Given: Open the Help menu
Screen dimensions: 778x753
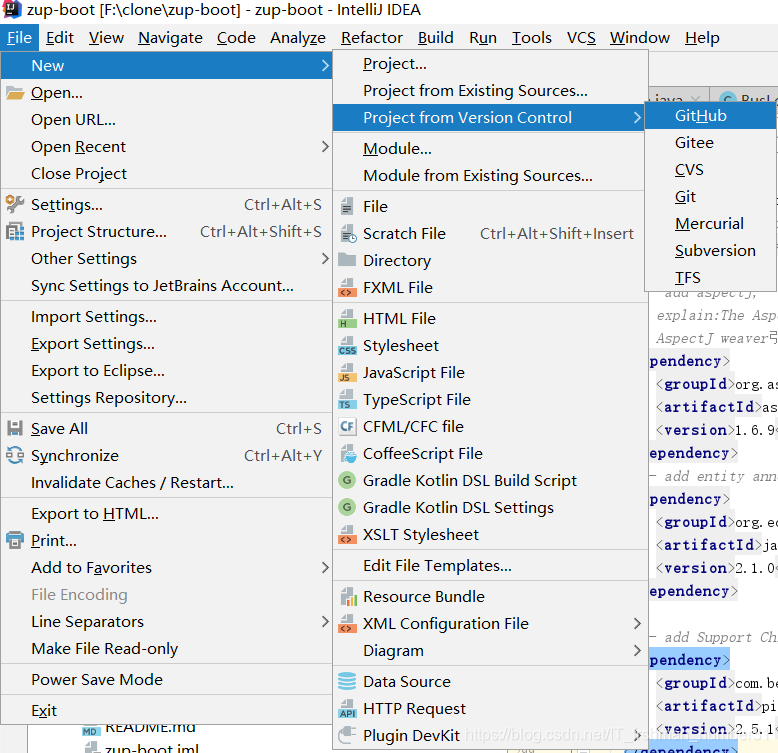Looking at the screenshot, I should point(702,38).
